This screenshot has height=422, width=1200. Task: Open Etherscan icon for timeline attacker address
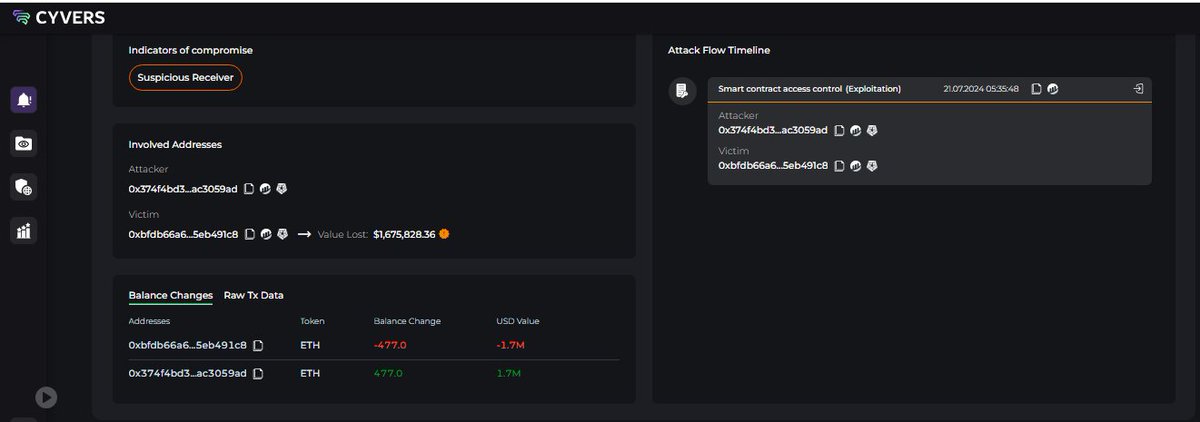point(856,130)
